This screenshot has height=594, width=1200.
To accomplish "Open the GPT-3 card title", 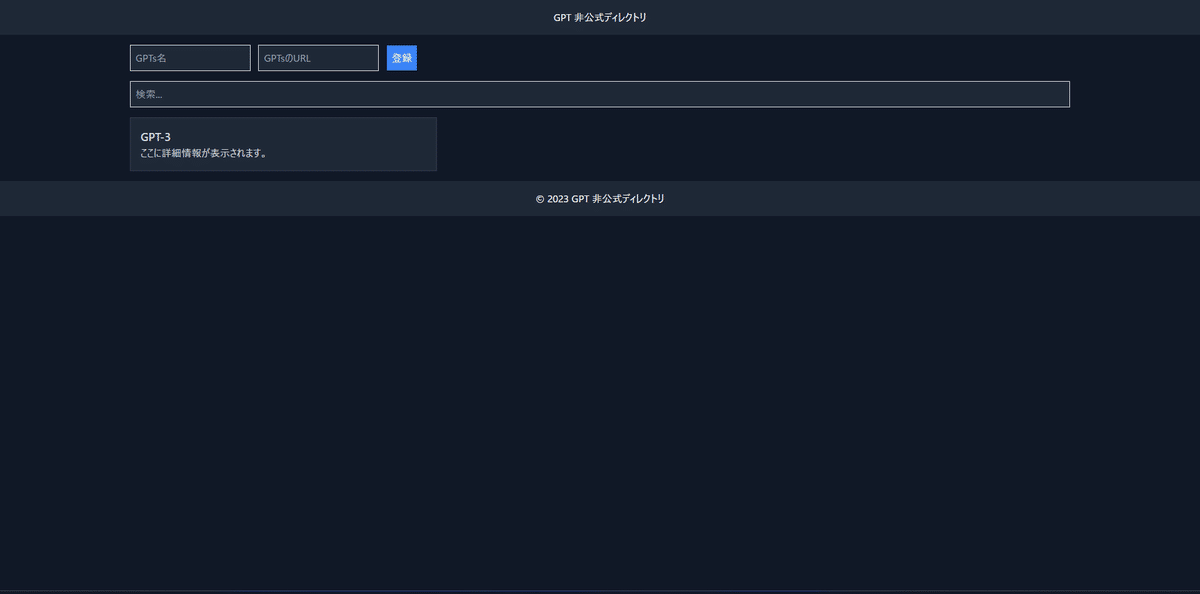I will tap(156, 137).
